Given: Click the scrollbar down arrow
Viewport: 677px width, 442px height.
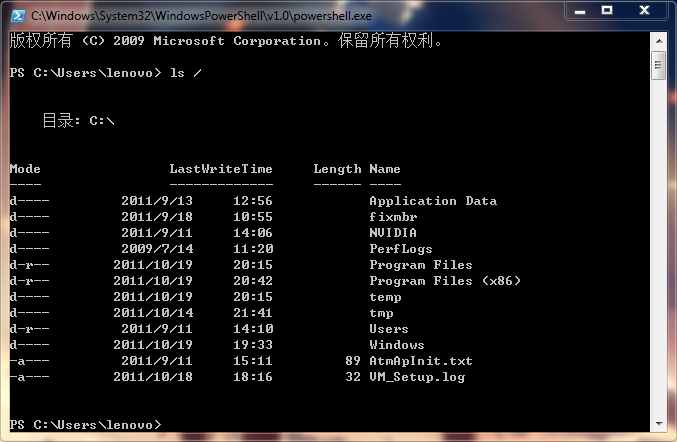Looking at the screenshot, I should pos(658,425).
